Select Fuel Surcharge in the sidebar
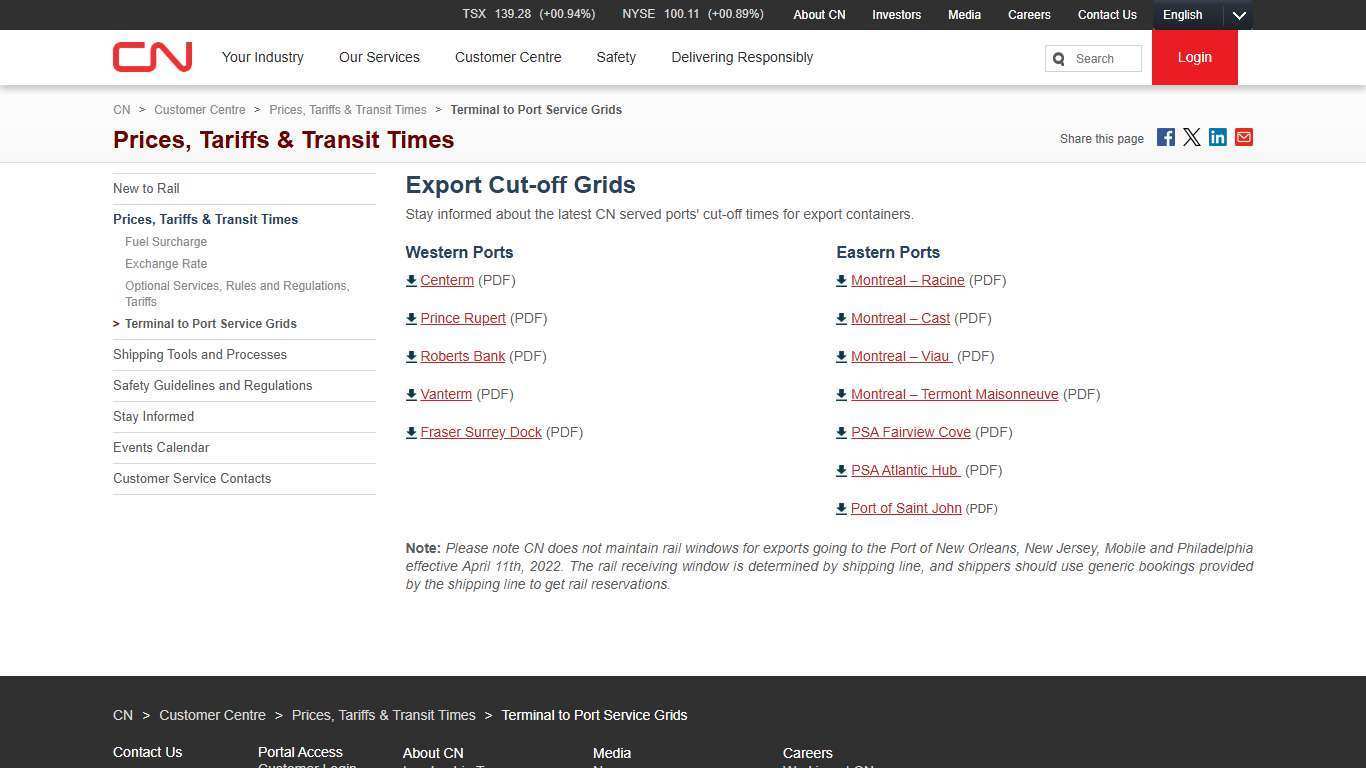The width and height of the screenshot is (1366, 768). tap(166, 241)
